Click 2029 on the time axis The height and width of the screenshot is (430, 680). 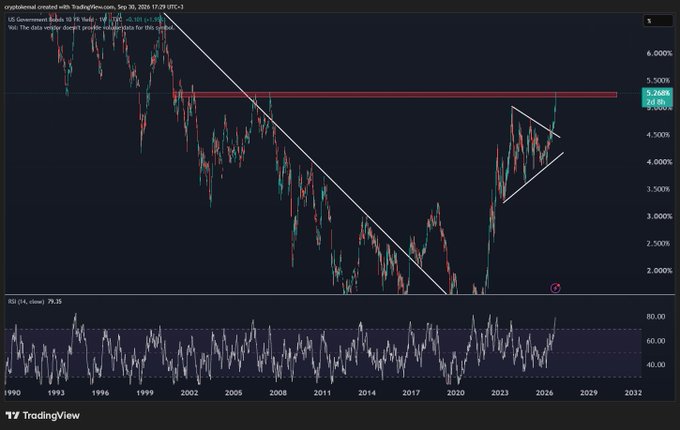(x=588, y=393)
